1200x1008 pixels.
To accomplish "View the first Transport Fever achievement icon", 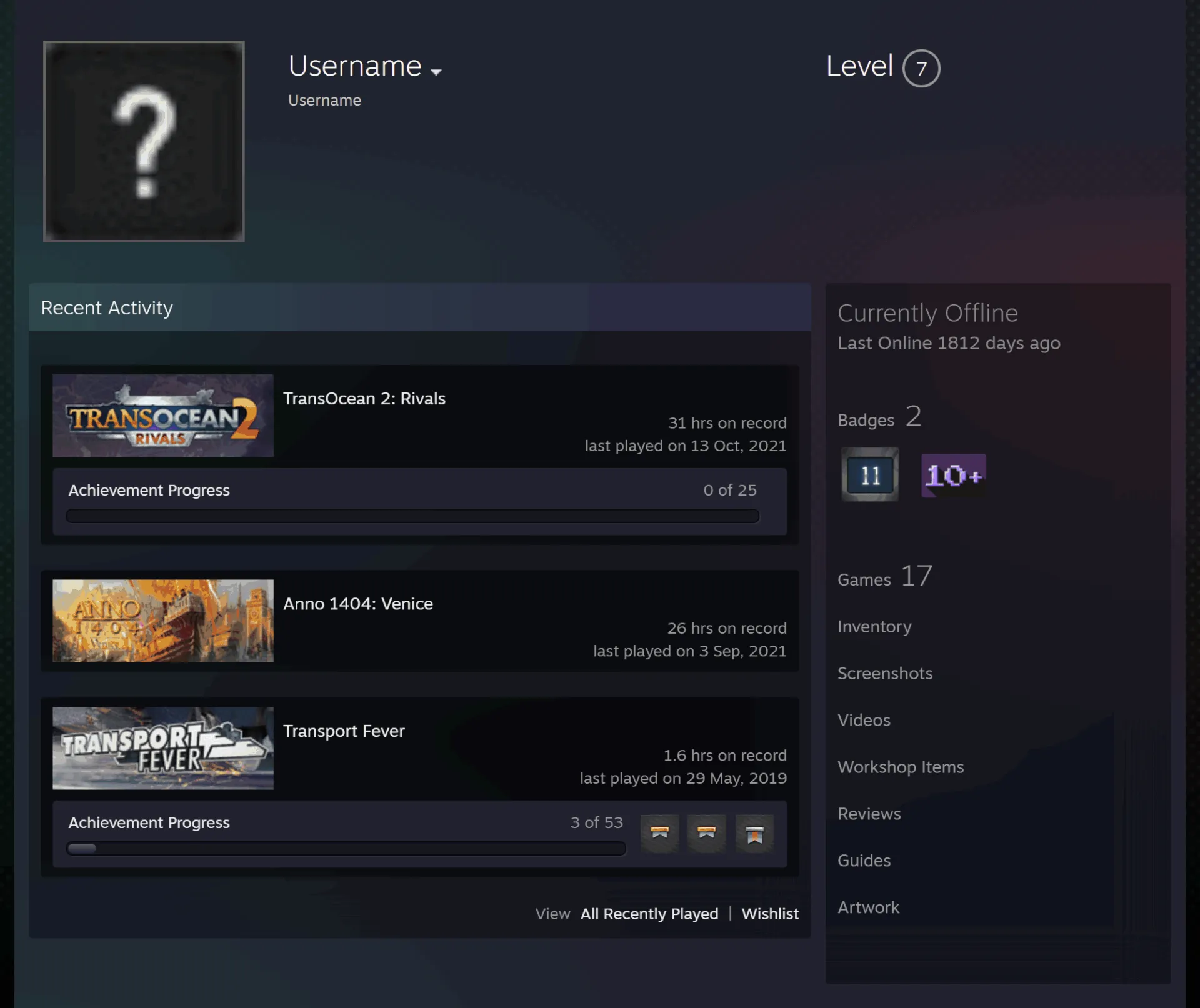I will (660, 833).
